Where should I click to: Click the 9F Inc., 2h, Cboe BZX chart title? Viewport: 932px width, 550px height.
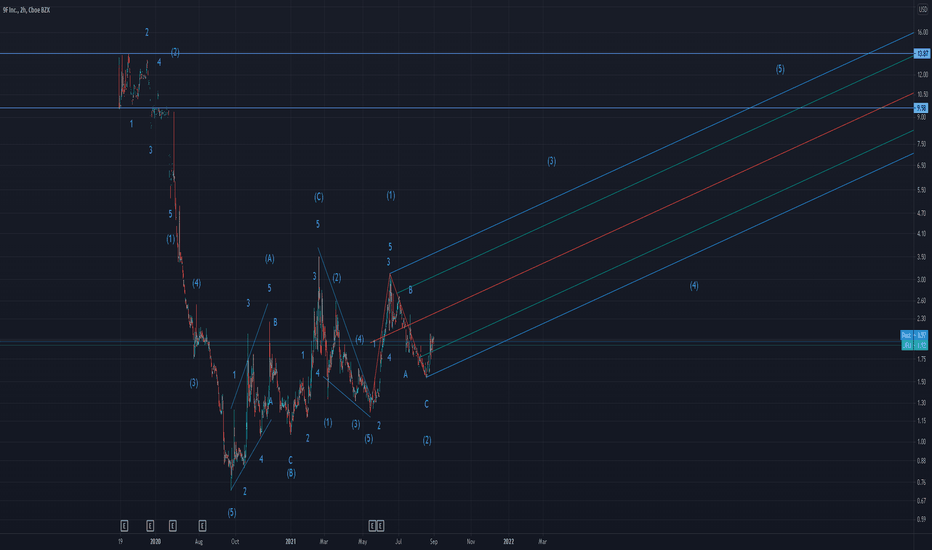pos(26,10)
